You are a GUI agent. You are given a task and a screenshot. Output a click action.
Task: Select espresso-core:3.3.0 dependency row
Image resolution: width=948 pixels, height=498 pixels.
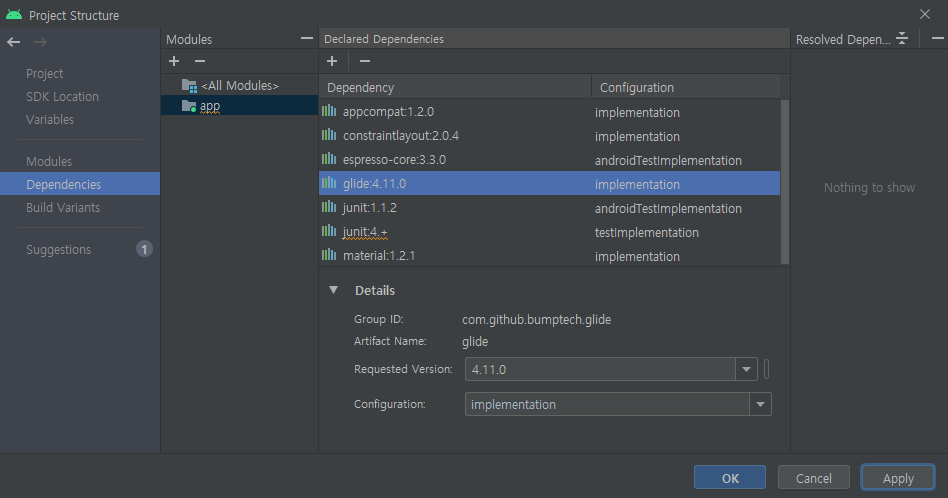coord(549,160)
